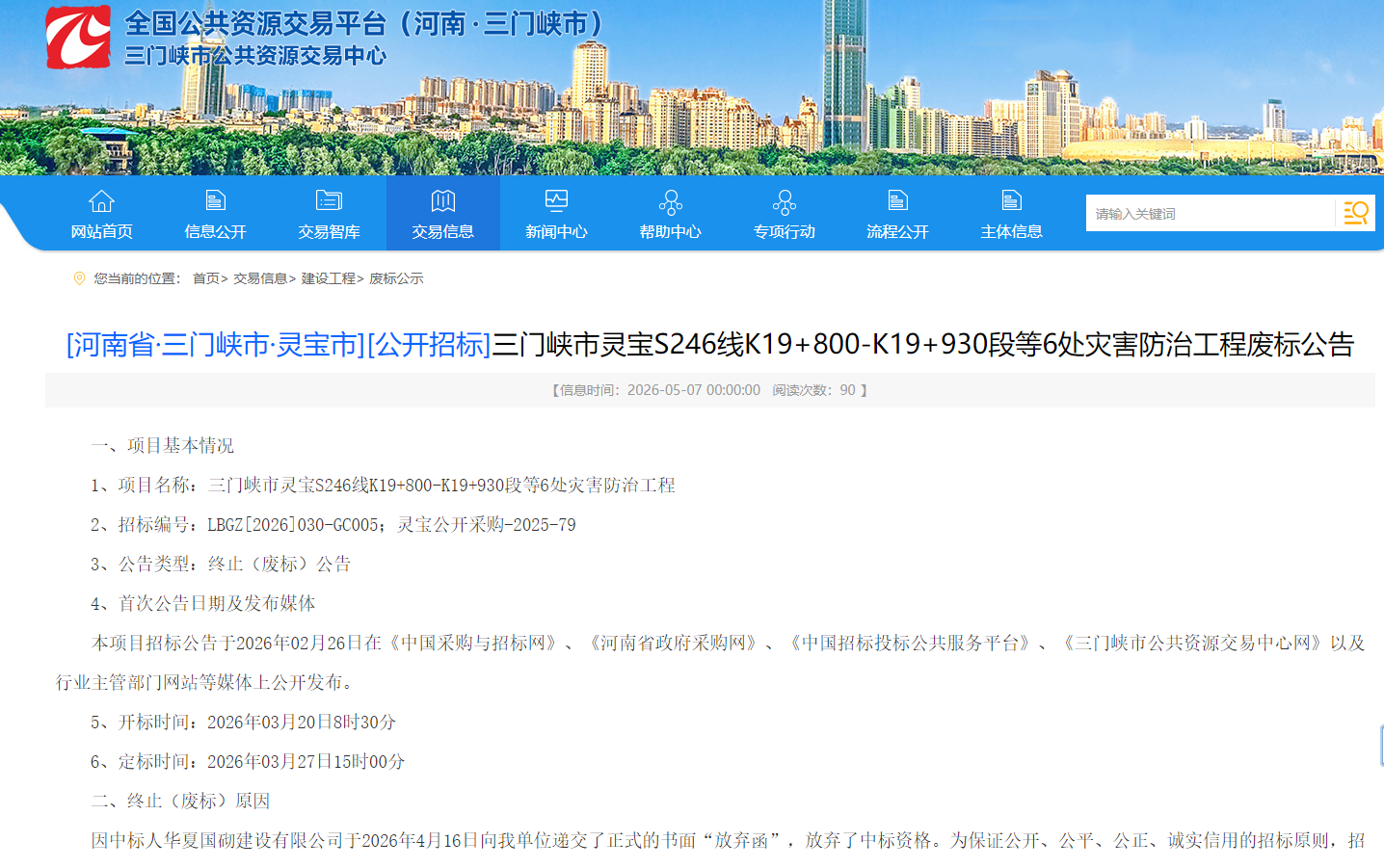Click the red site logo emblem
Viewport: 1384px width, 868px height.
(x=78, y=38)
